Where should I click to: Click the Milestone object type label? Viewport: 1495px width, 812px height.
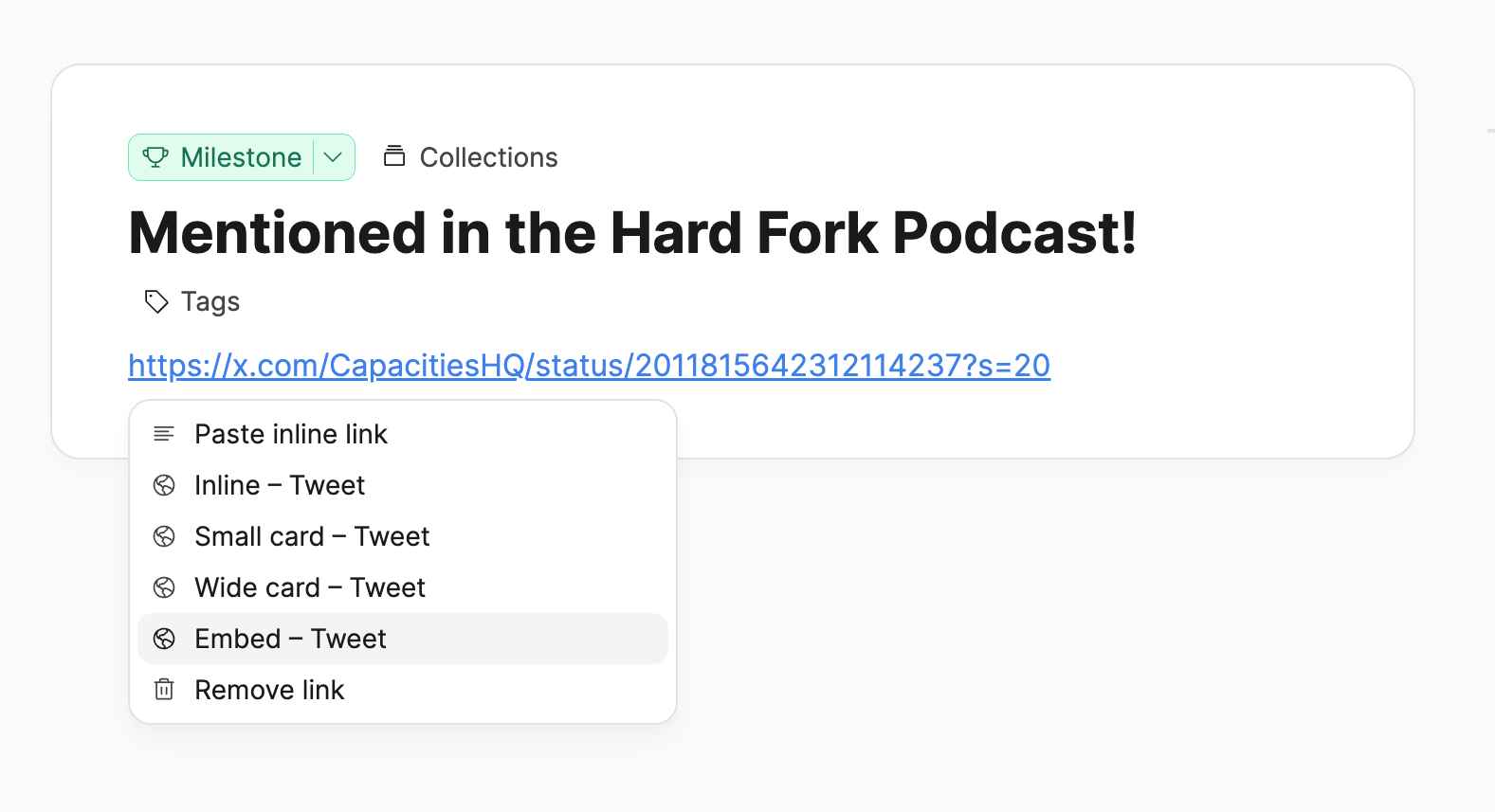pyautogui.click(x=241, y=157)
